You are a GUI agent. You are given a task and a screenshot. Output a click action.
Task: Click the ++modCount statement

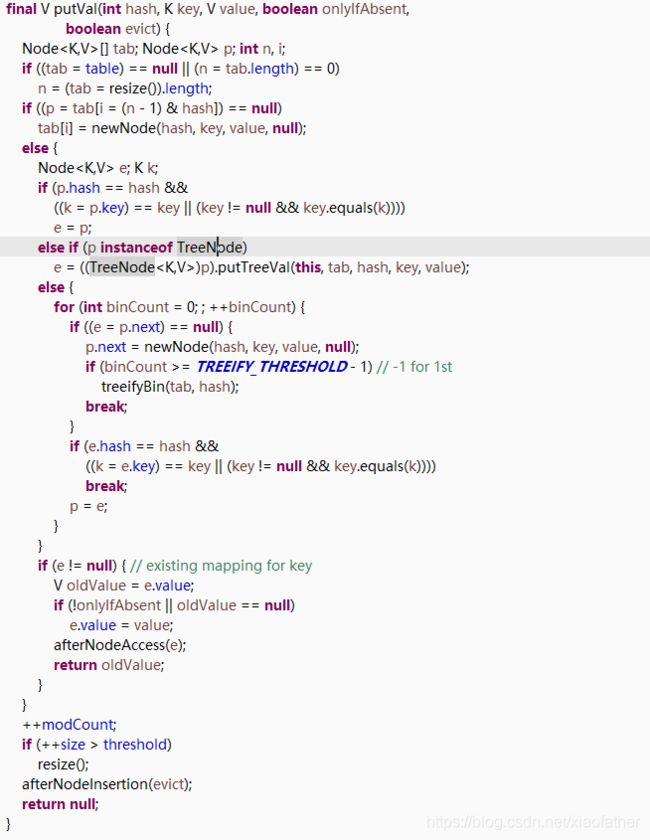pos(69,724)
